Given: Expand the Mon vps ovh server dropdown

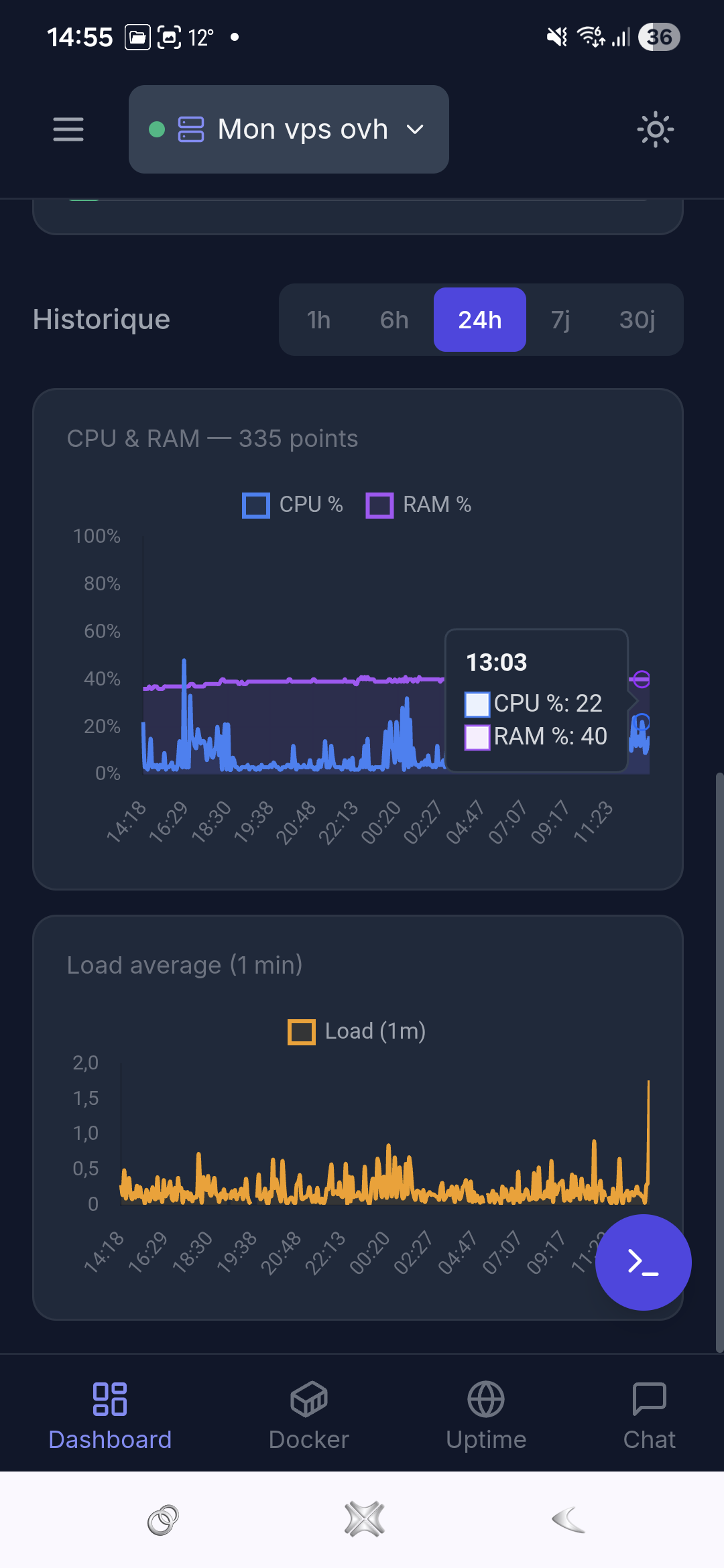Looking at the screenshot, I should (x=289, y=129).
